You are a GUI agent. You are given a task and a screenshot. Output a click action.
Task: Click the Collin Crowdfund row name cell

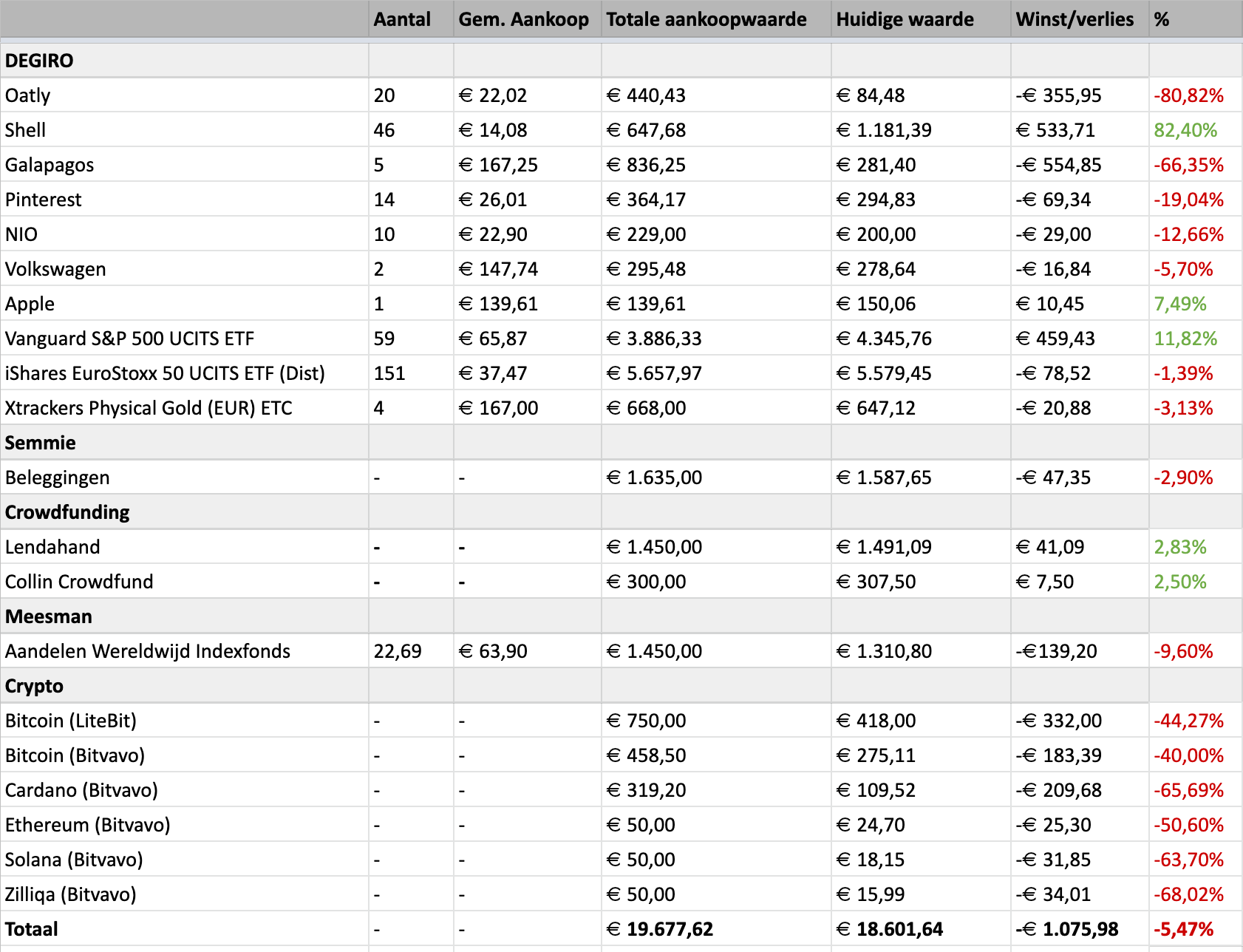[x=185, y=582]
